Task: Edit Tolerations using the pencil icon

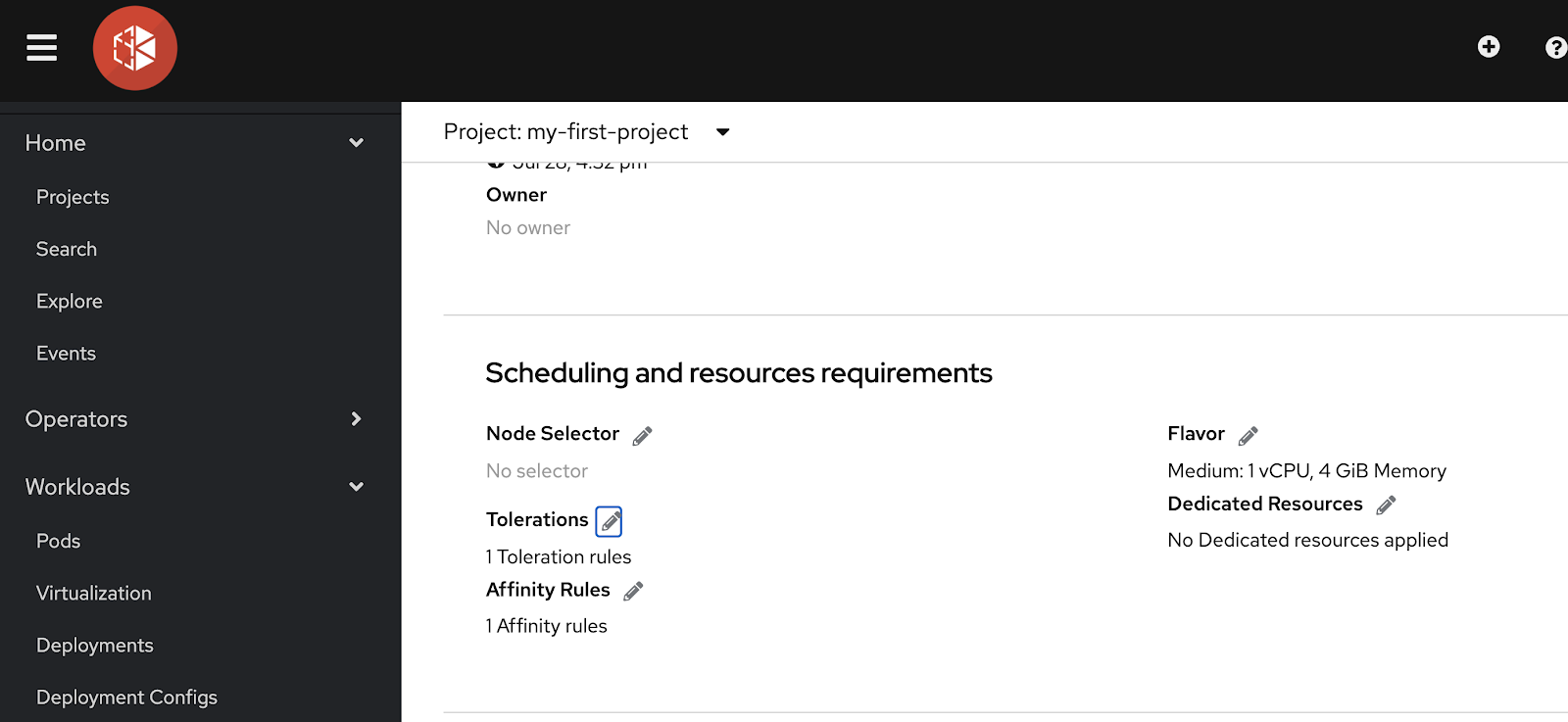Action: tap(610, 521)
